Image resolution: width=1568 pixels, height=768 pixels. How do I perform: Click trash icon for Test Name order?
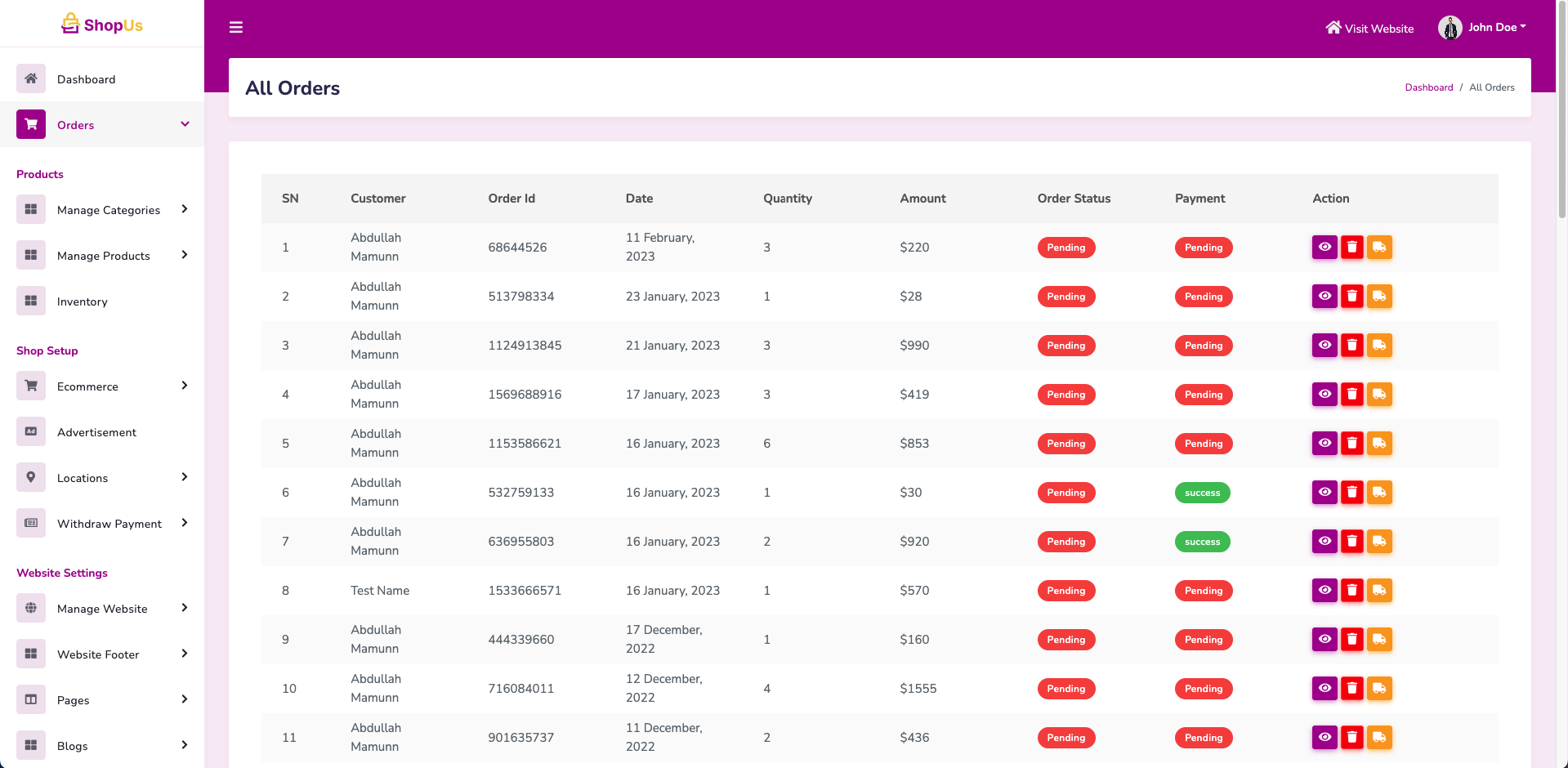click(1352, 591)
